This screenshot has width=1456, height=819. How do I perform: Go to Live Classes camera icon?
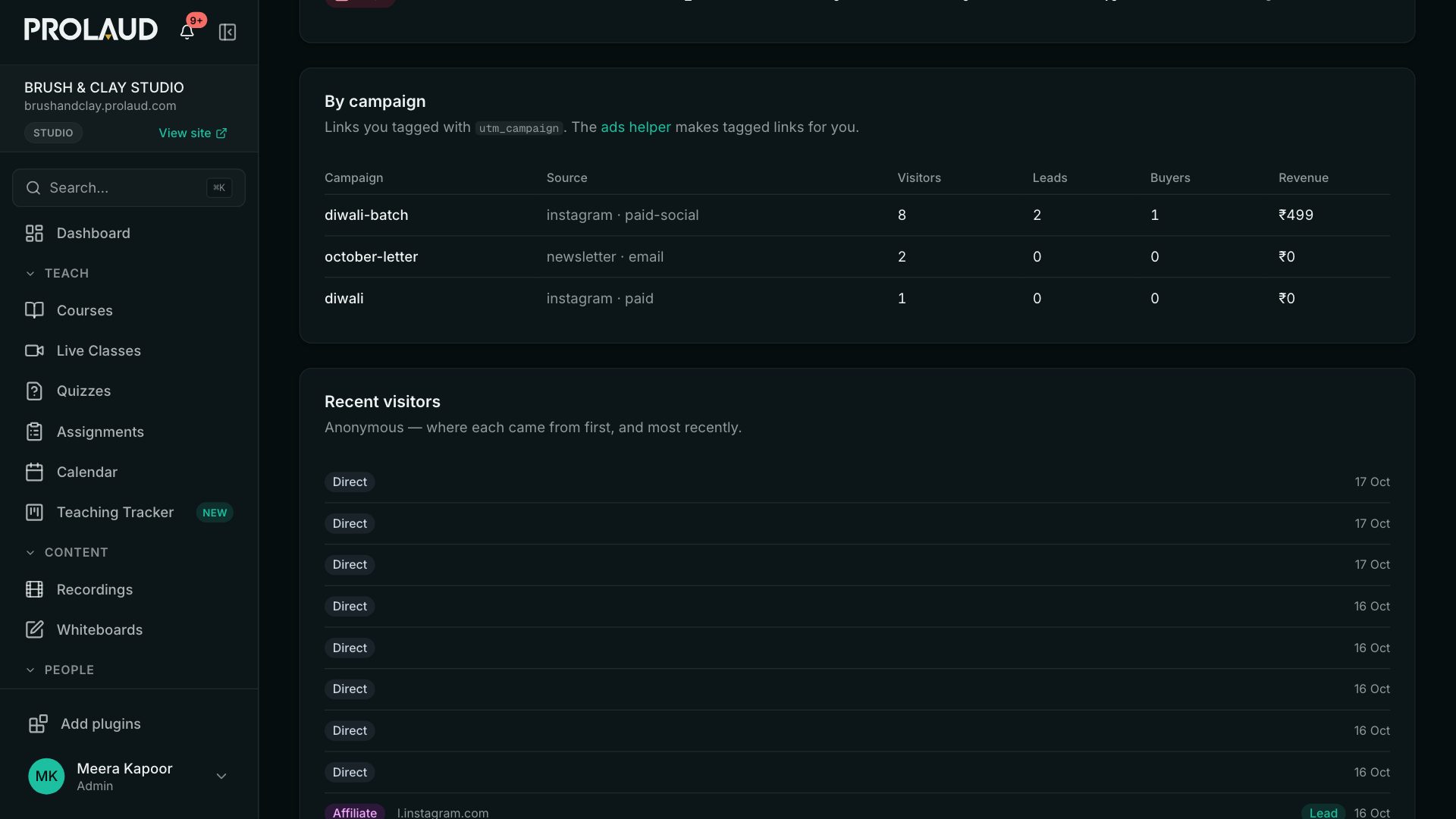pyautogui.click(x=34, y=350)
